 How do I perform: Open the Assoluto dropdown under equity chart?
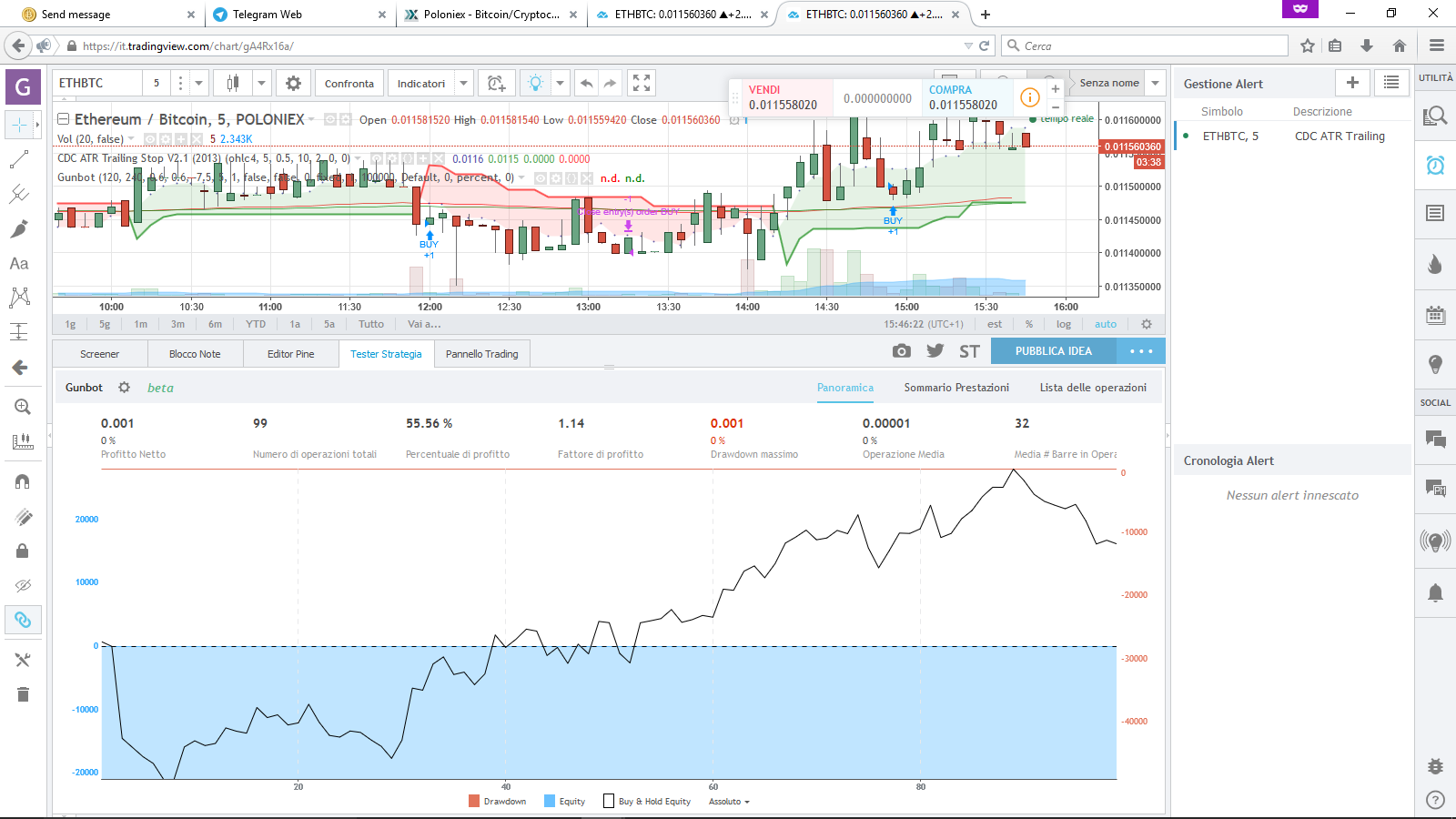point(729,802)
